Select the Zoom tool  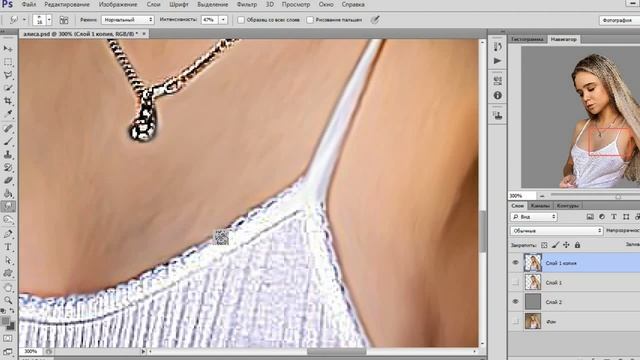pyautogui.click(x=8, y=301)
